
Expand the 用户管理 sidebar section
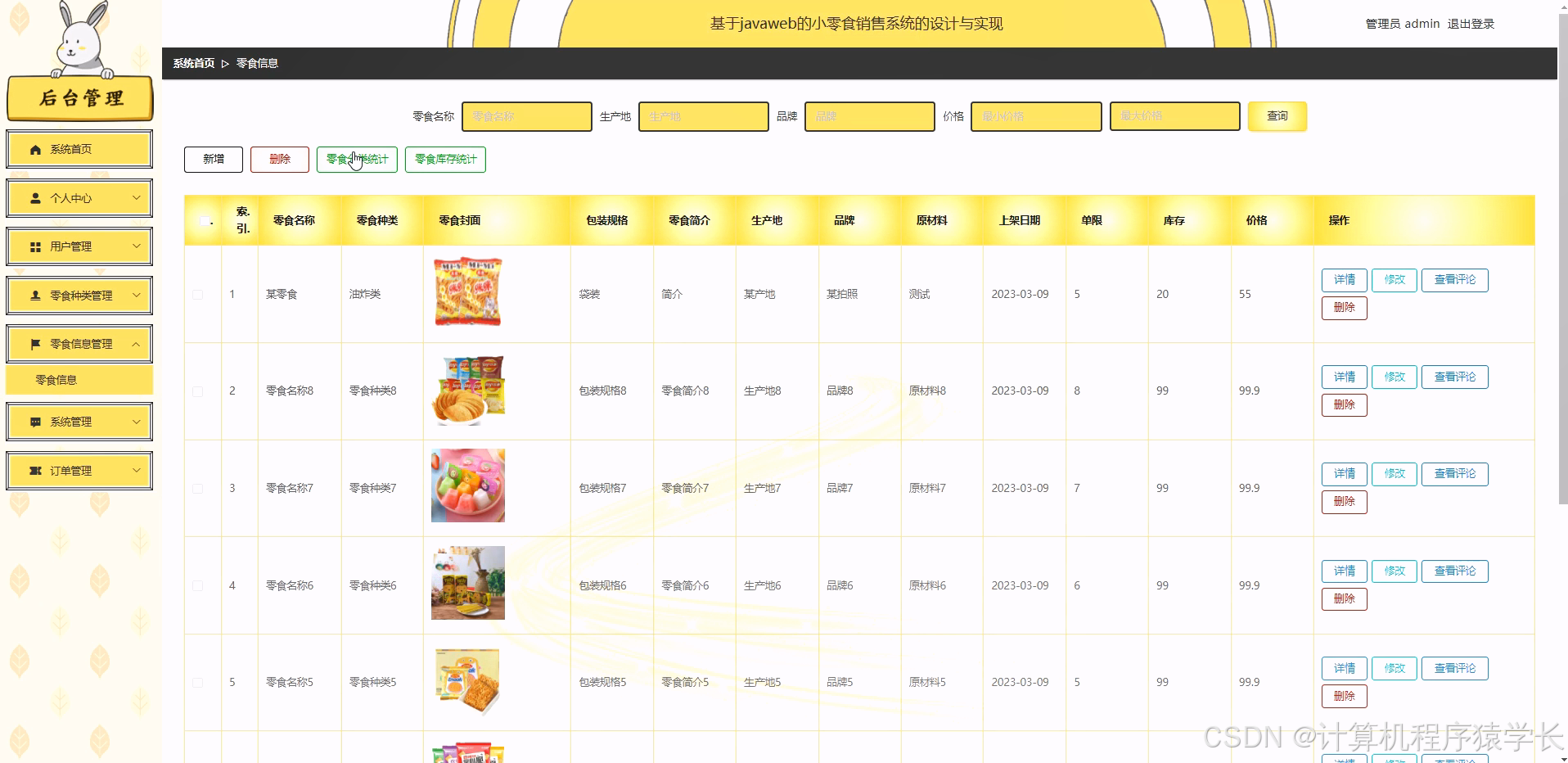(79, 246)
